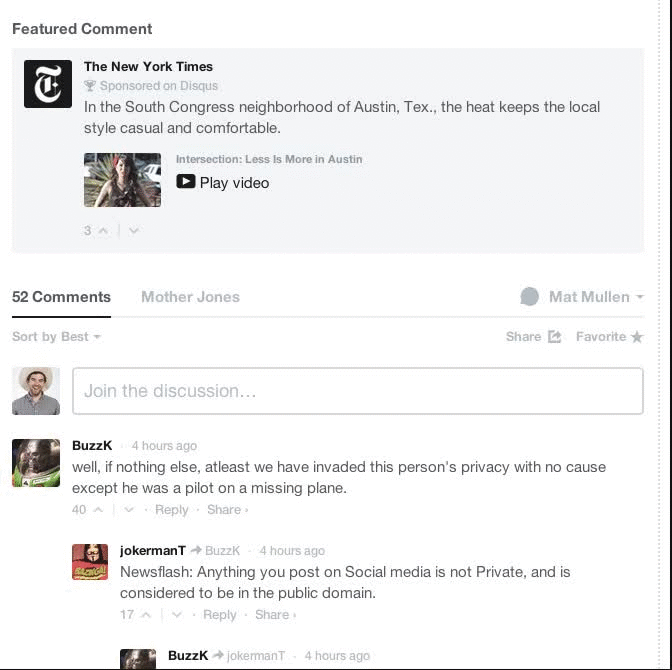Switch to the Mother Jones tab
Screen dimensions: 672x670
click(x=190, y=297)
